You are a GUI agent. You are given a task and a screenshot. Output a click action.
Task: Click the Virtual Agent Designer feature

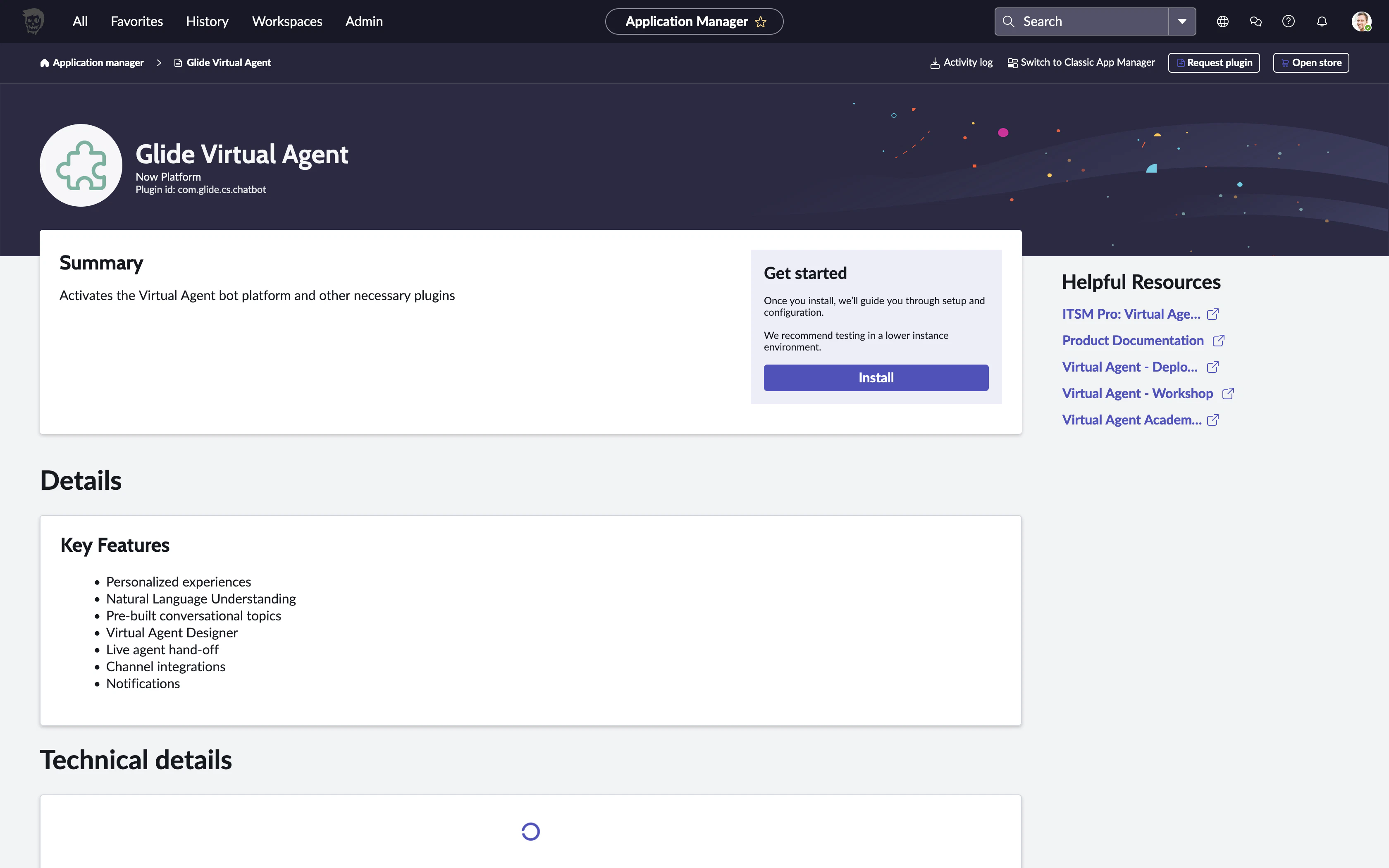(x=172, y=633)
